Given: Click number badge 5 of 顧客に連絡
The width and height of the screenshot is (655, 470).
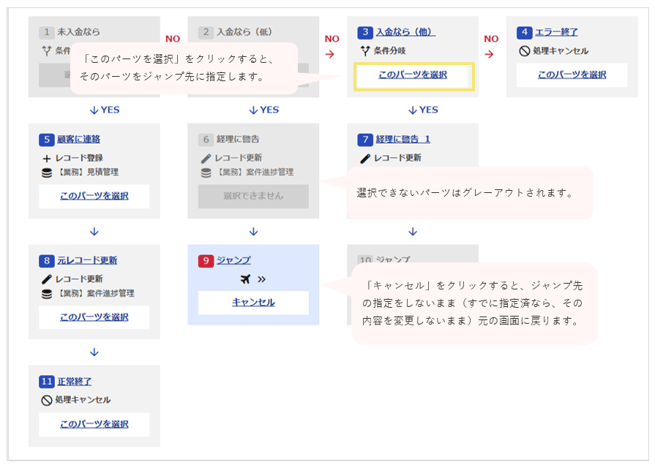Looking at the screenshot, I should coord(46,140).
